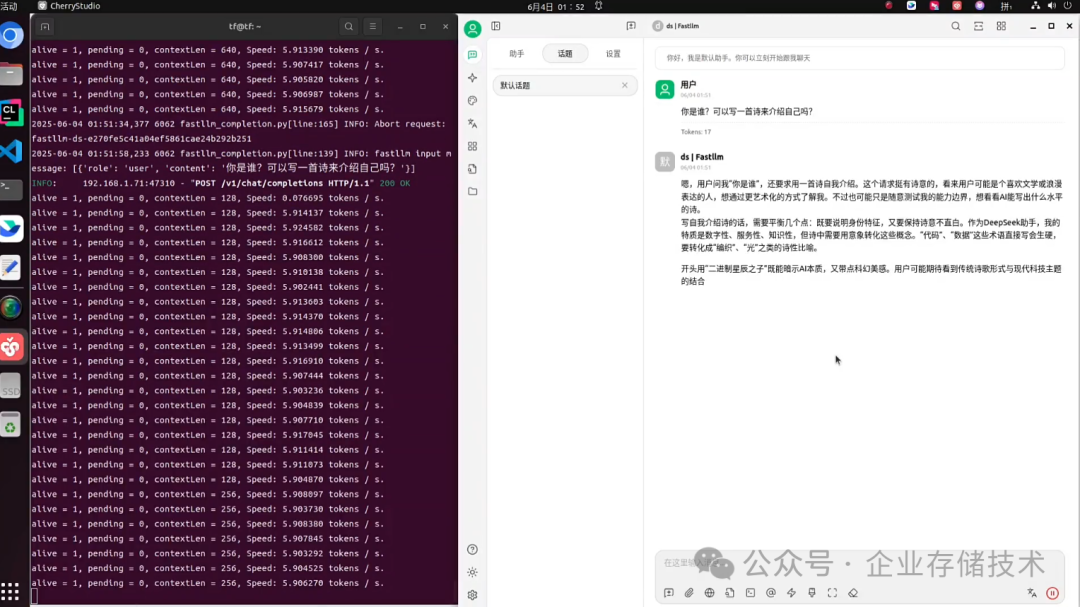Click the grey ds | Fastllm message avatar
1080x607 pixels.
click(x=665, y=161)
